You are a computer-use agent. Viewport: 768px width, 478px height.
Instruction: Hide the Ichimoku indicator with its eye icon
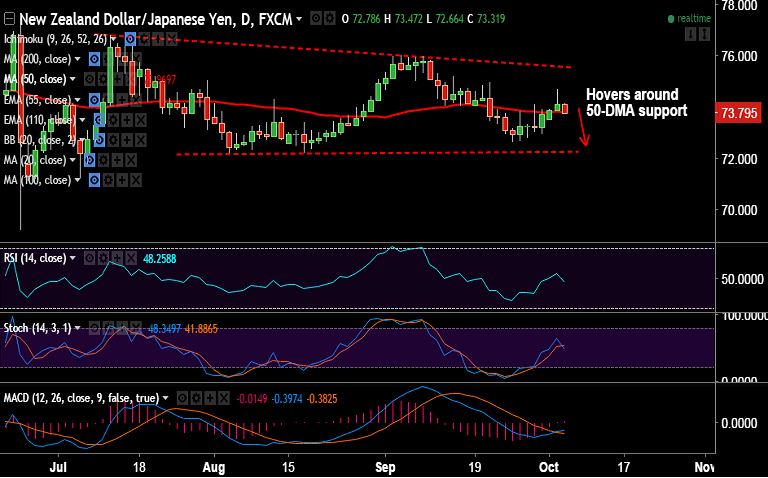click(130, 39)
